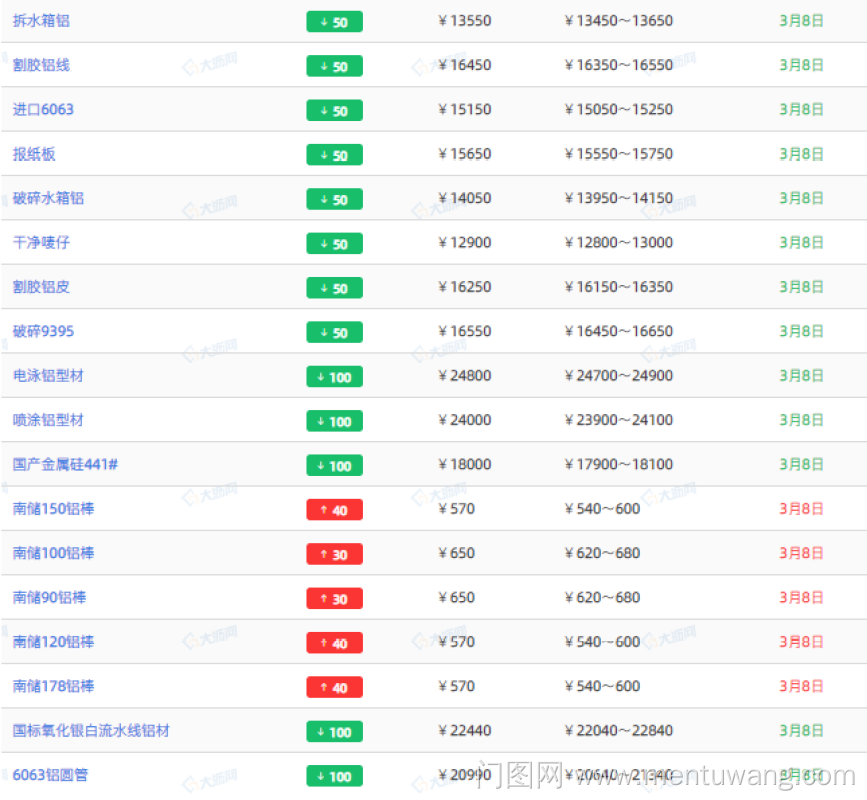The image size is (867, 800).
Task: Open the 国产金属硅441# link
Action: [x=65, y=464]
